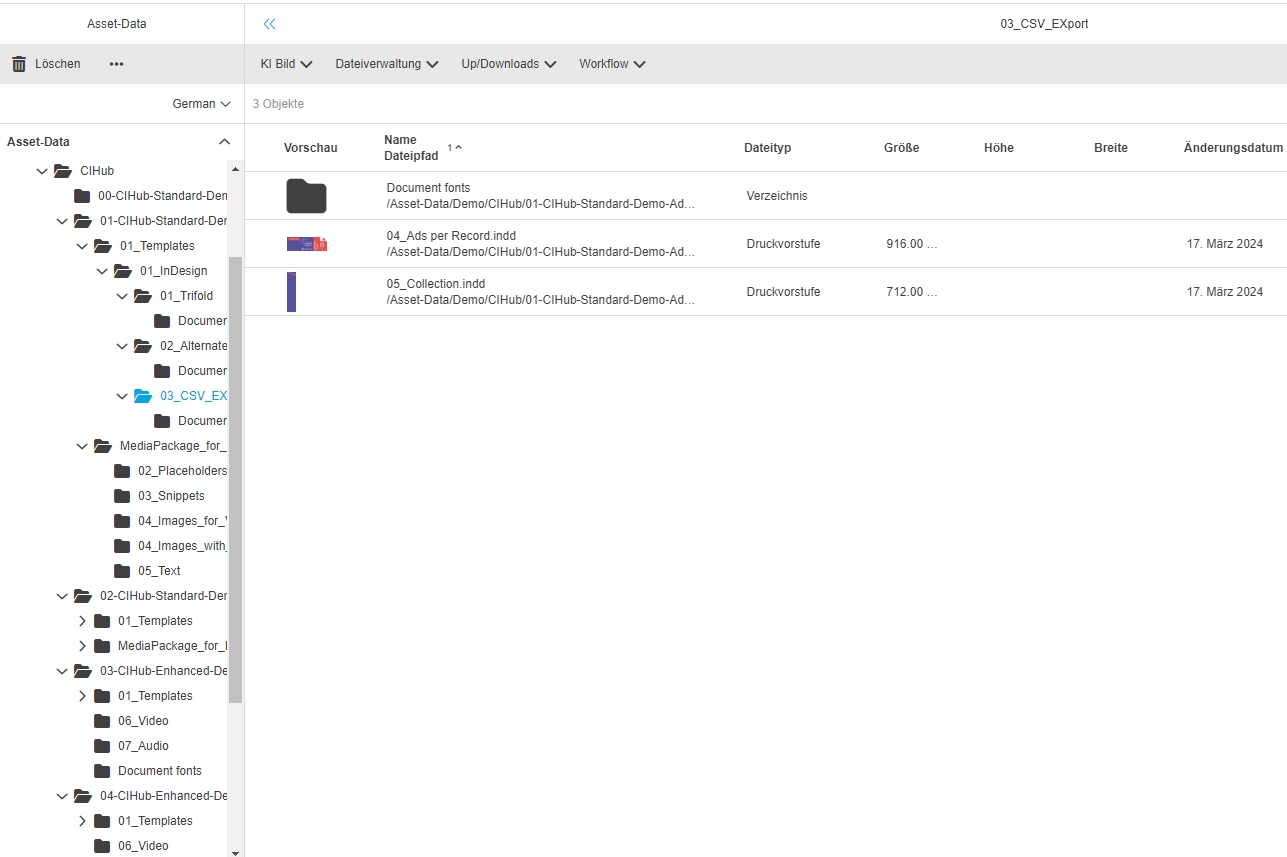Click the 03_Snippets folder icon
1287x857 pixels.
point(122,496)
